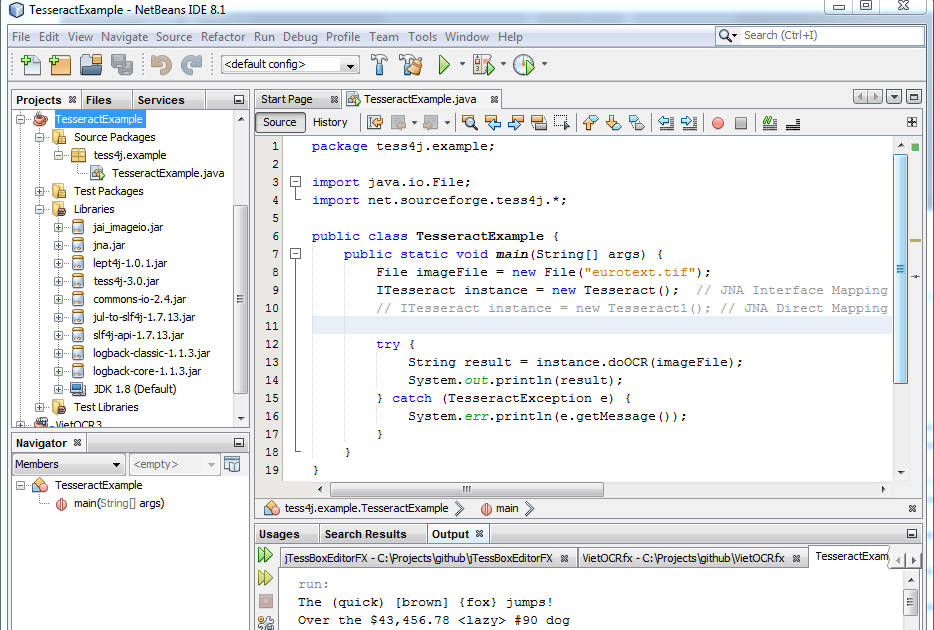Open the Start Page tab
This screenshot has height=630, width=934.
[287, 99]
